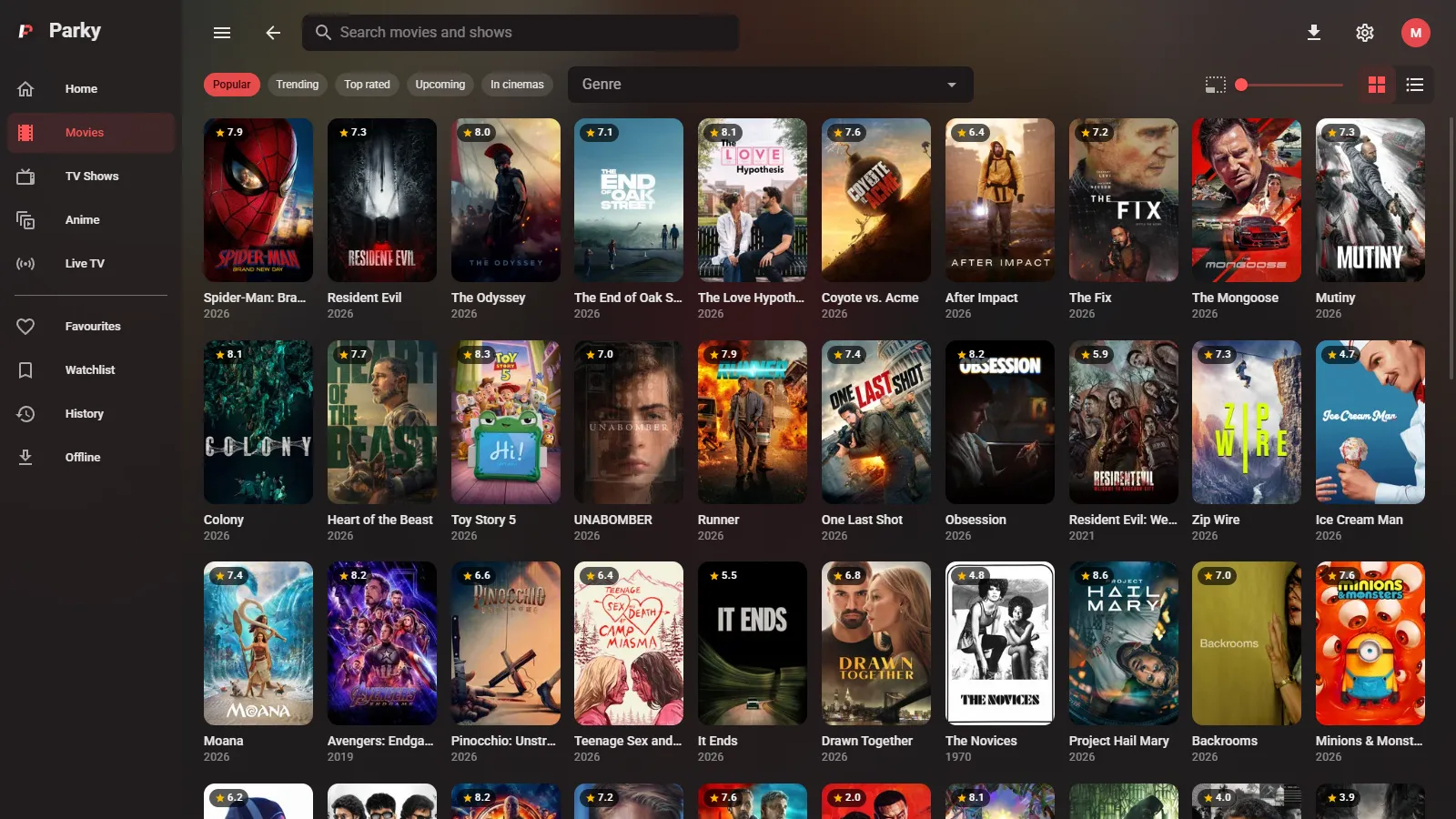1456x819 pixels.
Task: Open Movies in the sidebar
Action: (91, 133)
